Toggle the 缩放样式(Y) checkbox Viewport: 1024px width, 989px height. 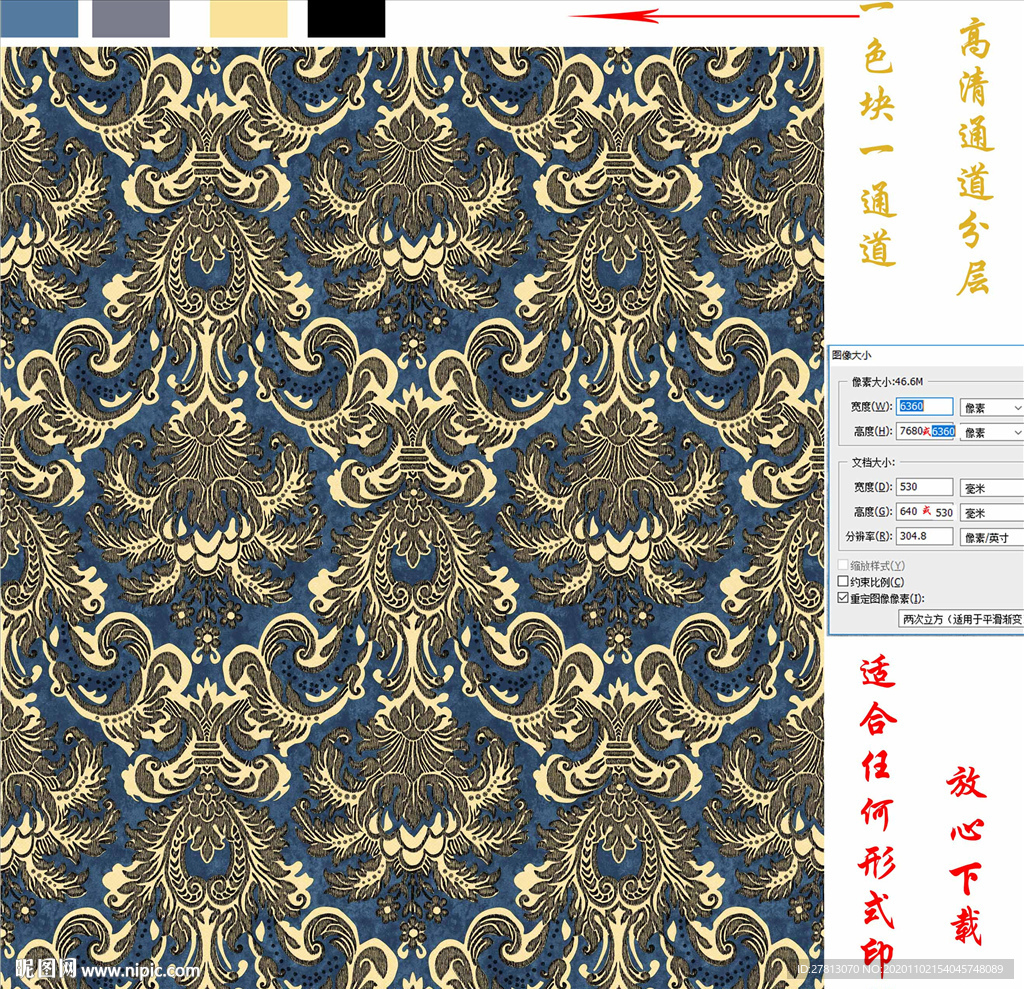pos(843,564)
